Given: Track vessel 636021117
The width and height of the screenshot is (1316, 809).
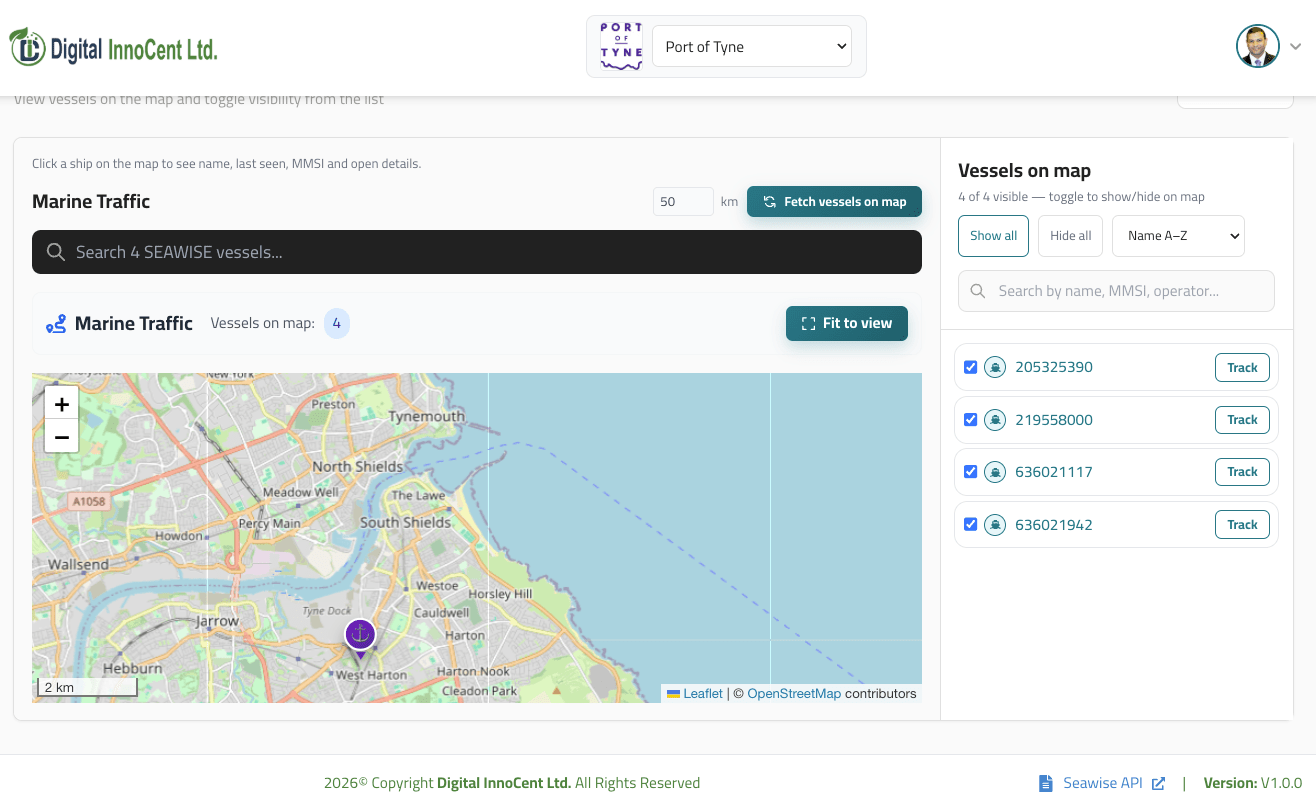Looking at the screenshot, I should tap(1242, 472).
